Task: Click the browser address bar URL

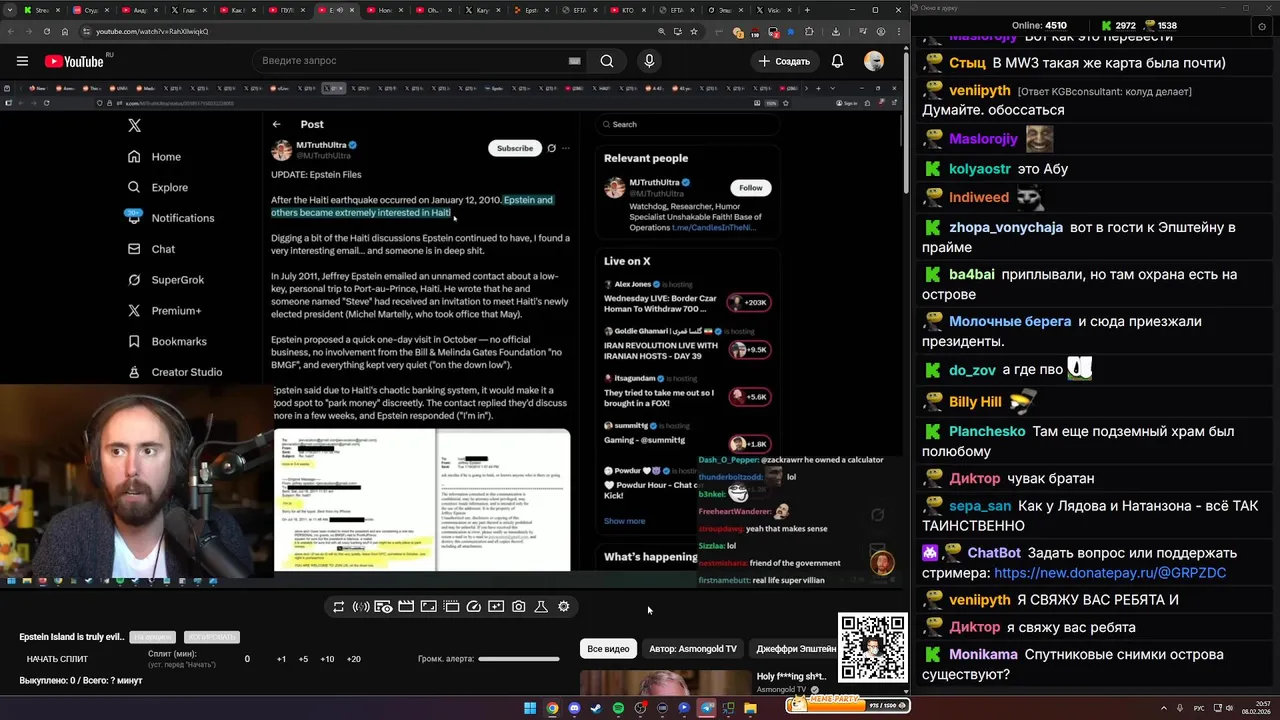Action: pos(152,31)
